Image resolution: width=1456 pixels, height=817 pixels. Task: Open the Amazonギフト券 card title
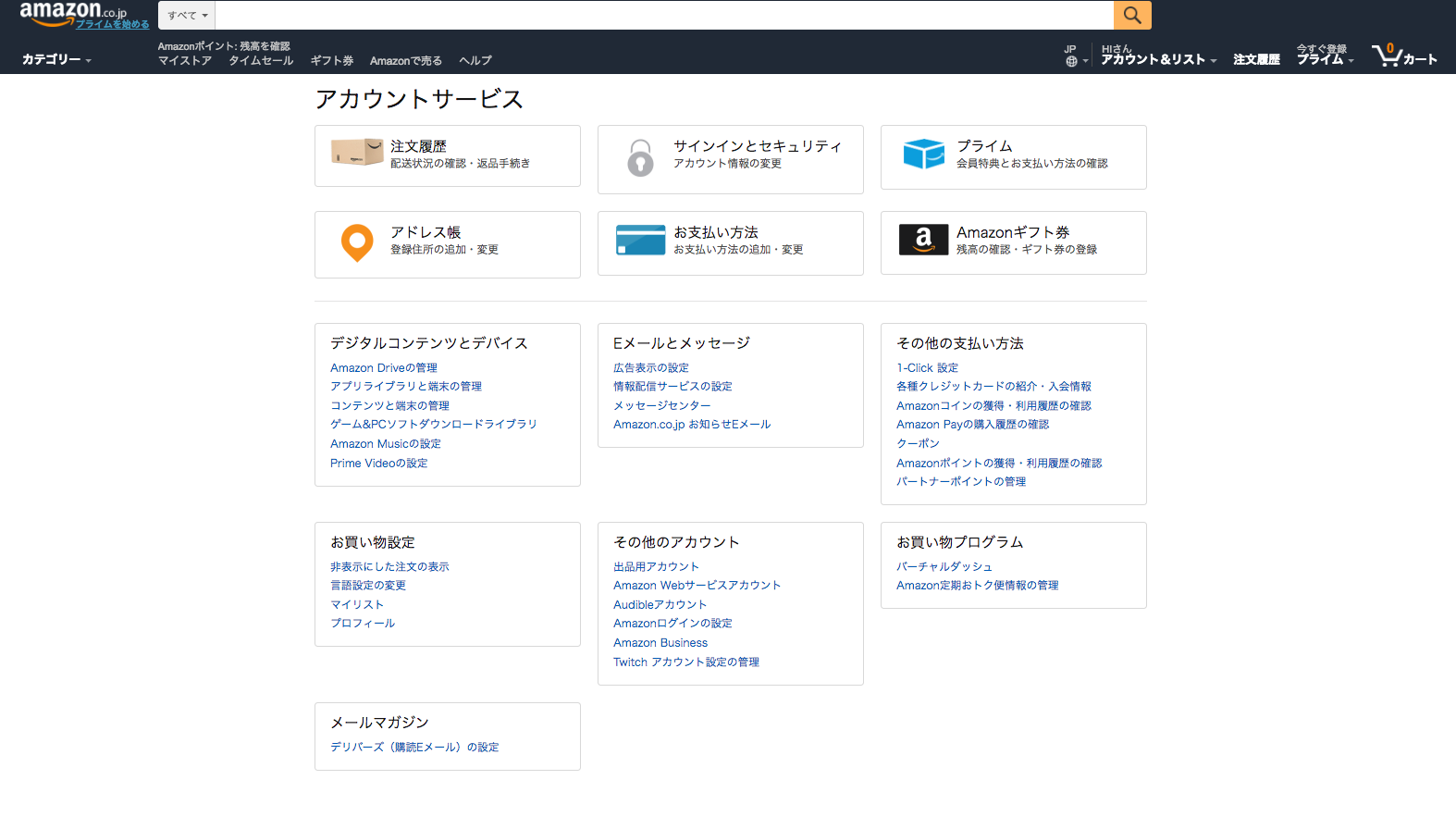[1013, 232]
